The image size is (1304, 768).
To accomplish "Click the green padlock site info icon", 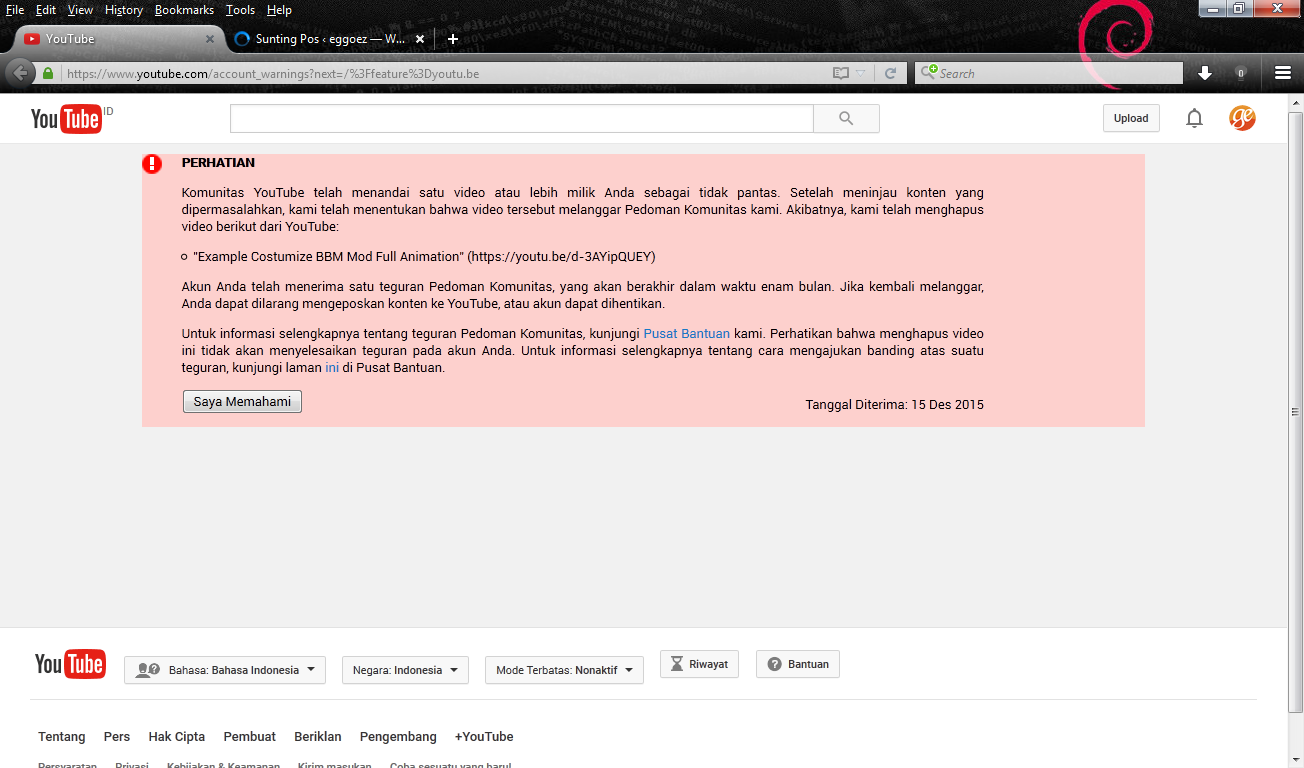I will (x=48, y=73).
